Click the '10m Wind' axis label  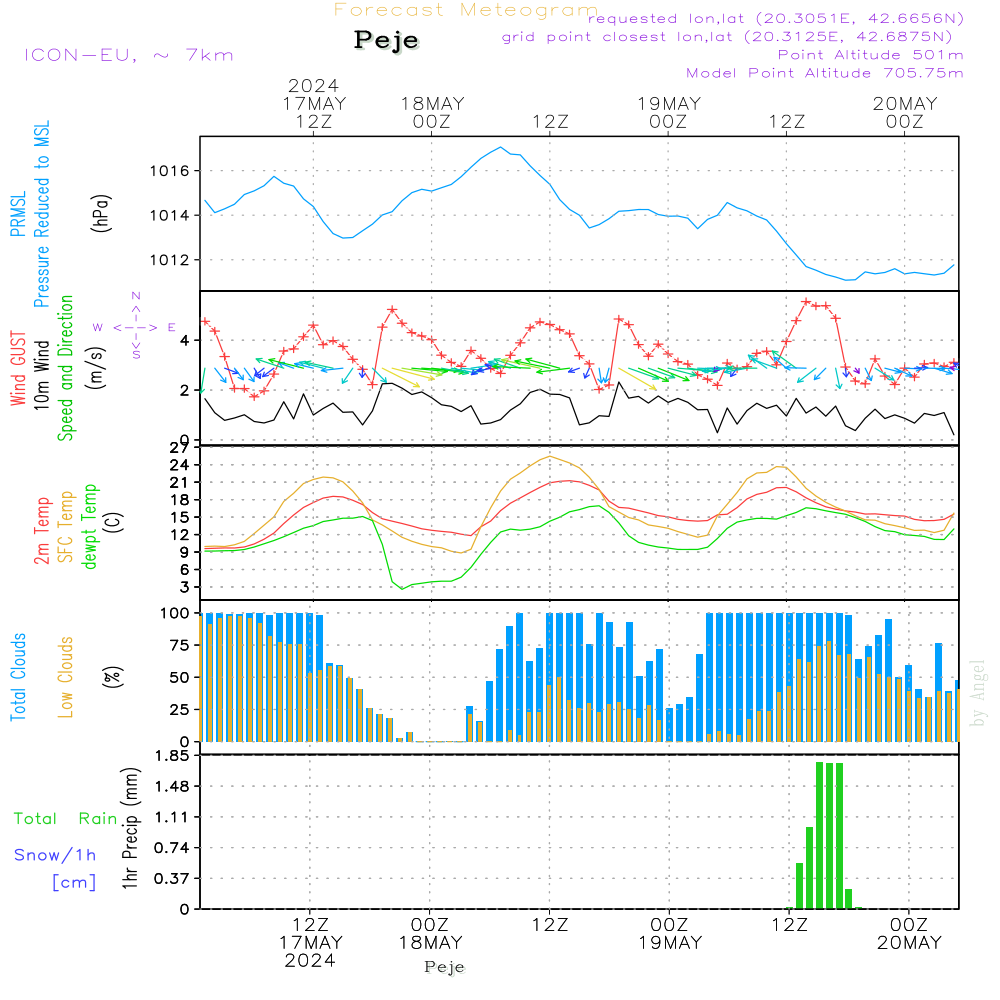click(41, 375)
